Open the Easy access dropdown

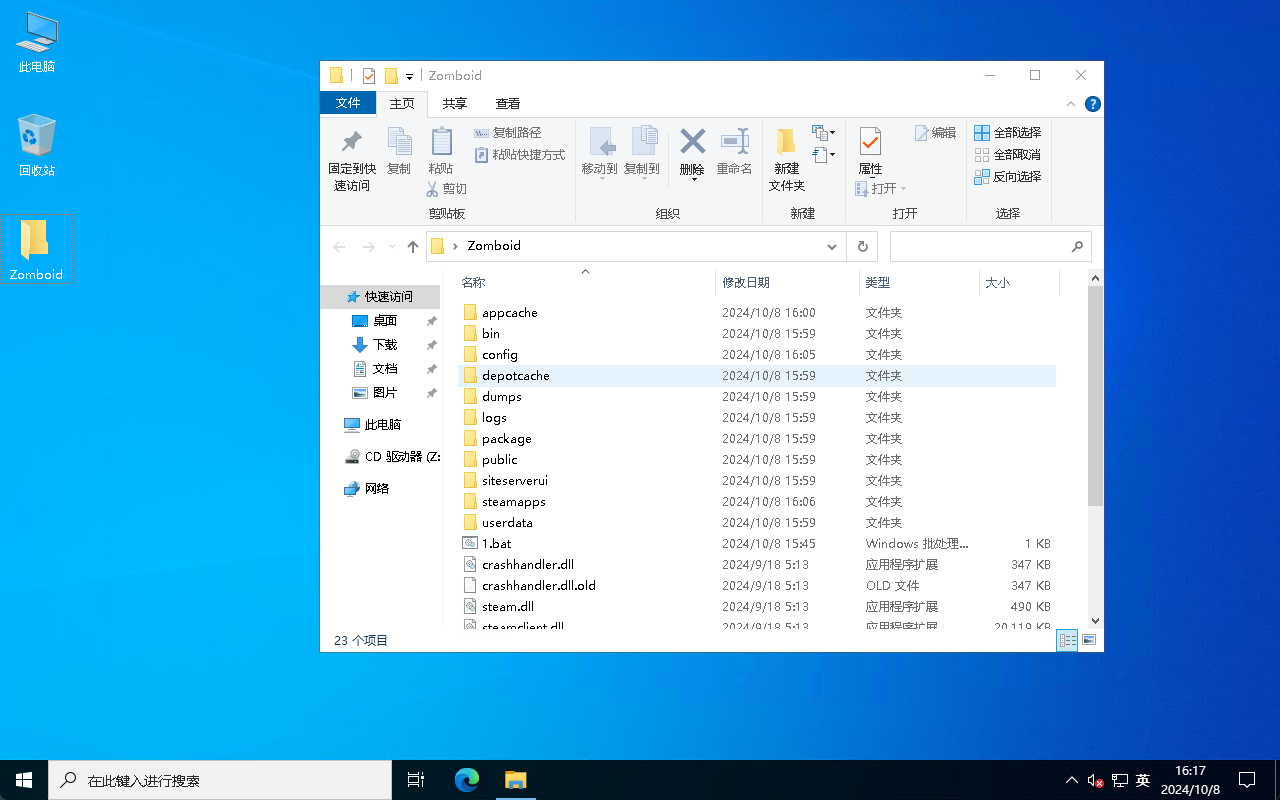(x=823, y=154)
